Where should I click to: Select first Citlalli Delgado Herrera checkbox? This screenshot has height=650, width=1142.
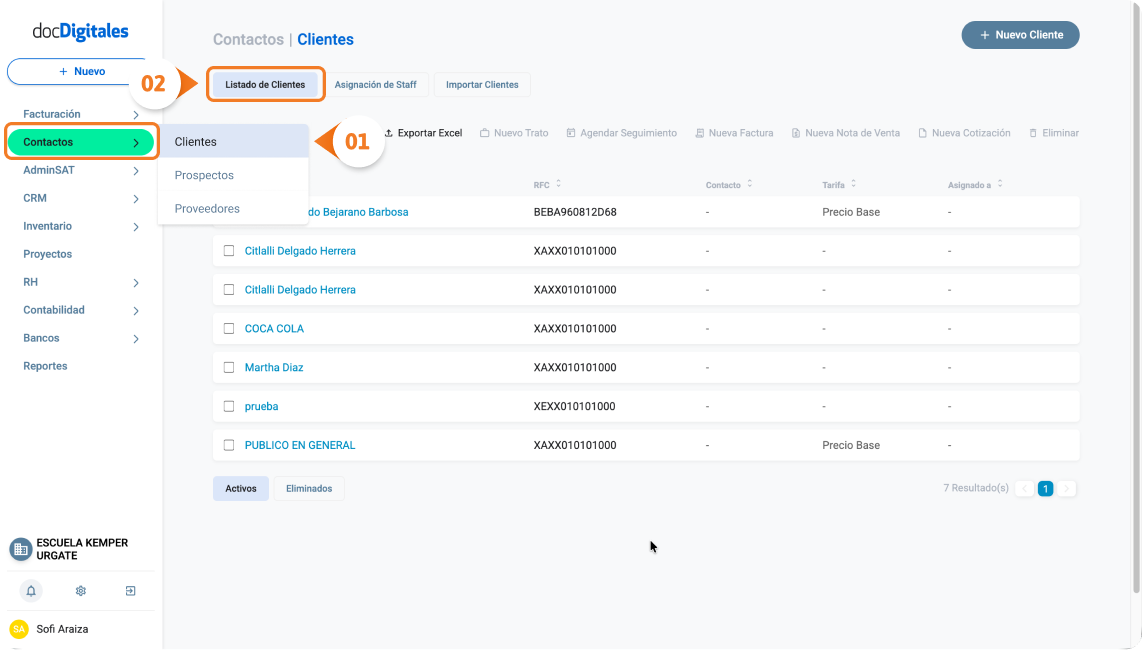[229, 251]
